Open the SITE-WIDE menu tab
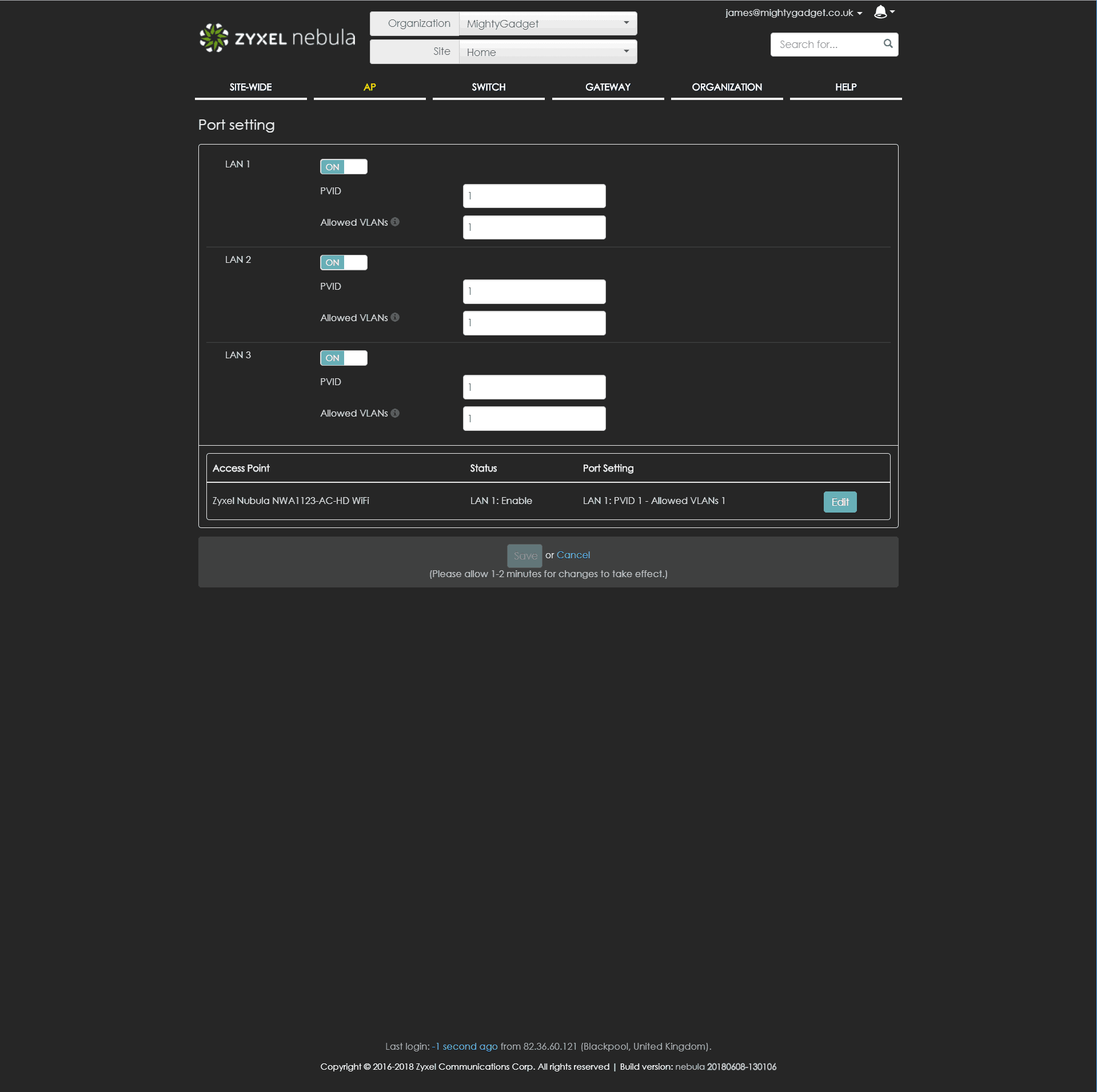 point(250,87)
